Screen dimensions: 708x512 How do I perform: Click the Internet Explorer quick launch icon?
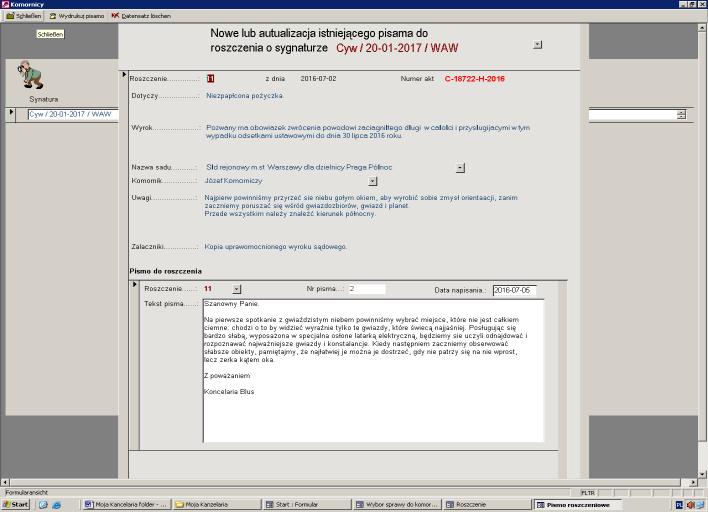[56, 505]
